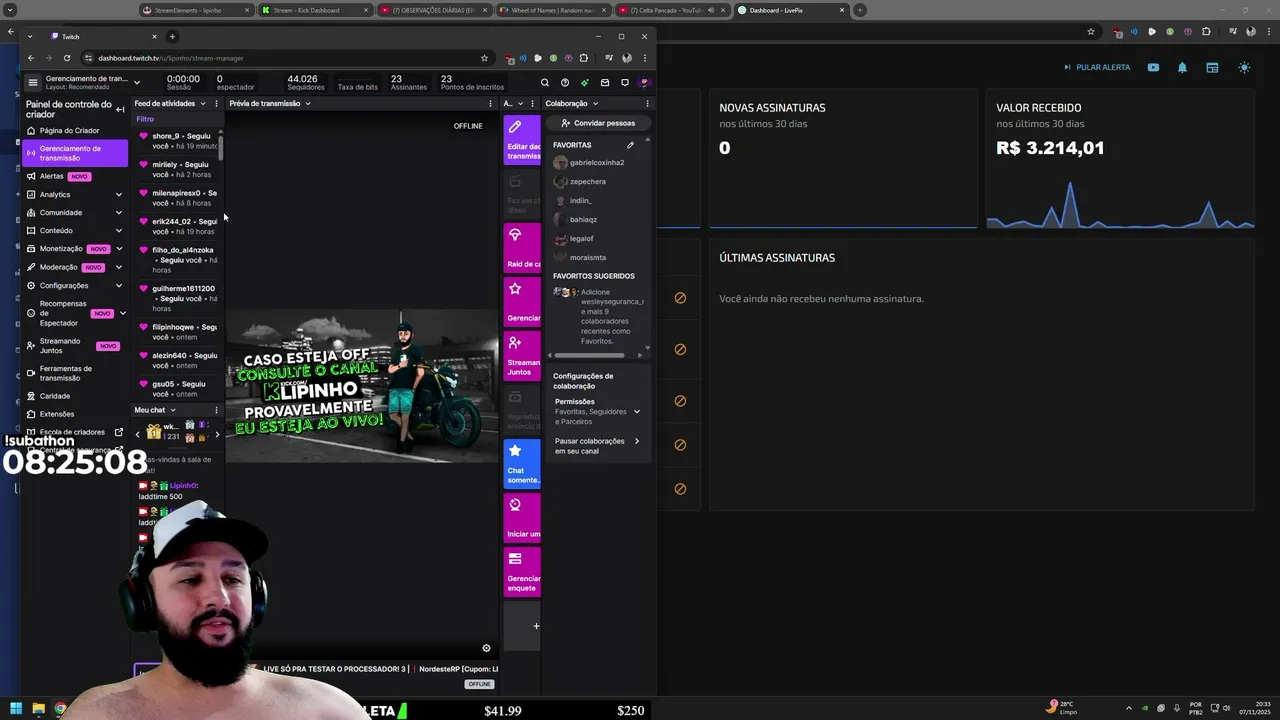
Task: Expand the Configurações sidebar section
Action: 119,285
